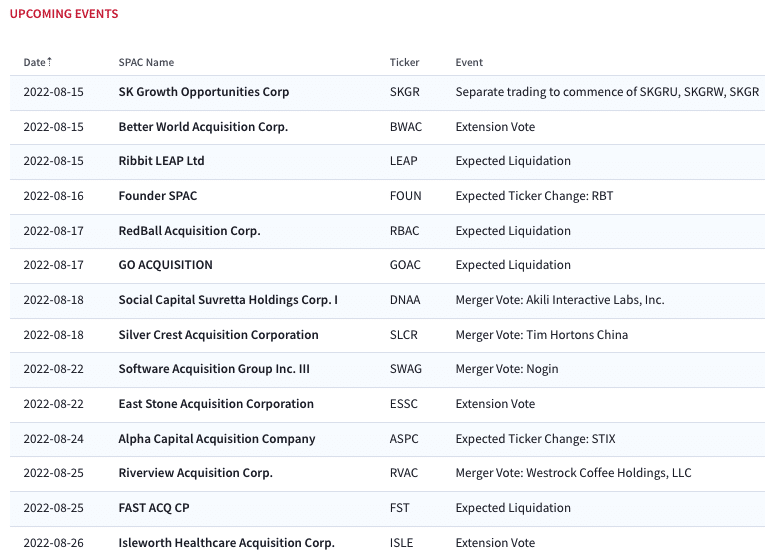Open Better World Acquisition Corp. link

pyautogui.click(x=203, y=127)
